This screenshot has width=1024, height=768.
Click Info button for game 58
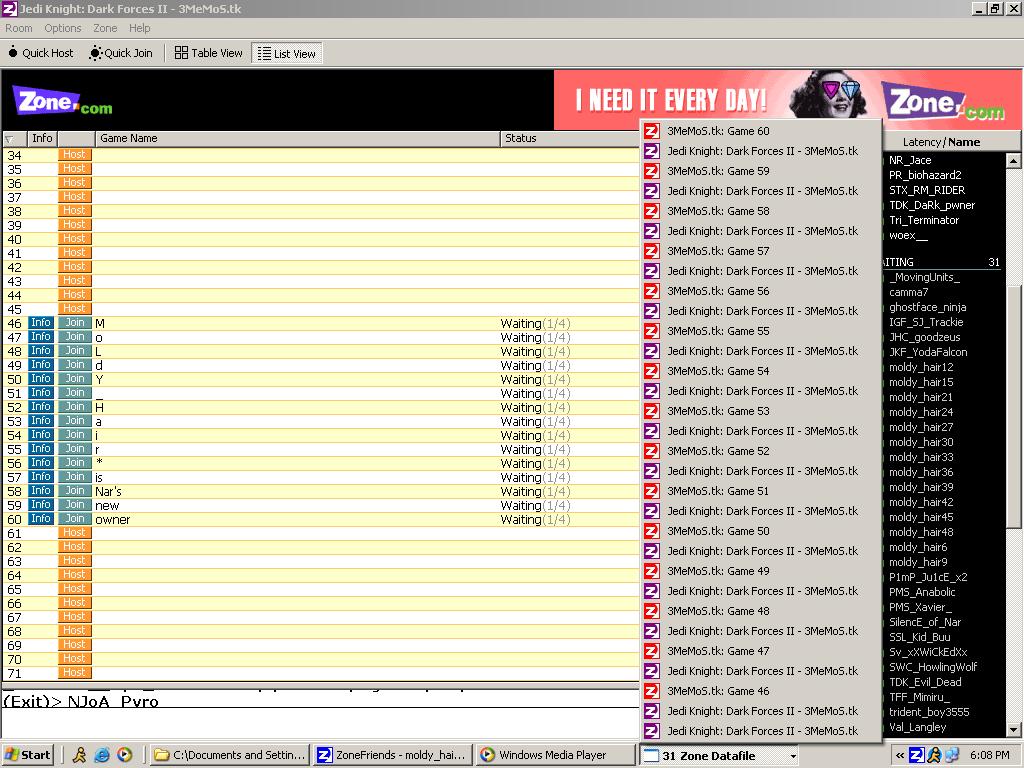pyautogui.click(x=40, y=491)
